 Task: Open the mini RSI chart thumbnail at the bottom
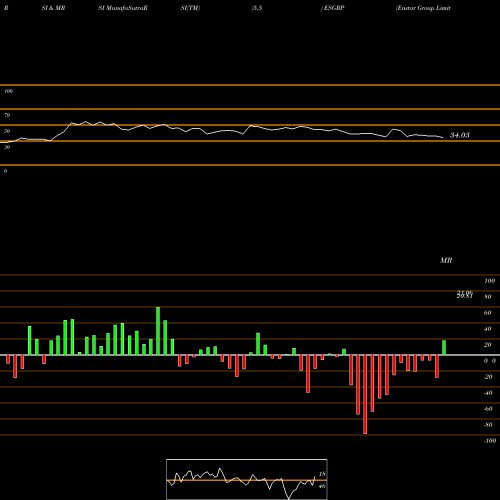click(247, 479)
